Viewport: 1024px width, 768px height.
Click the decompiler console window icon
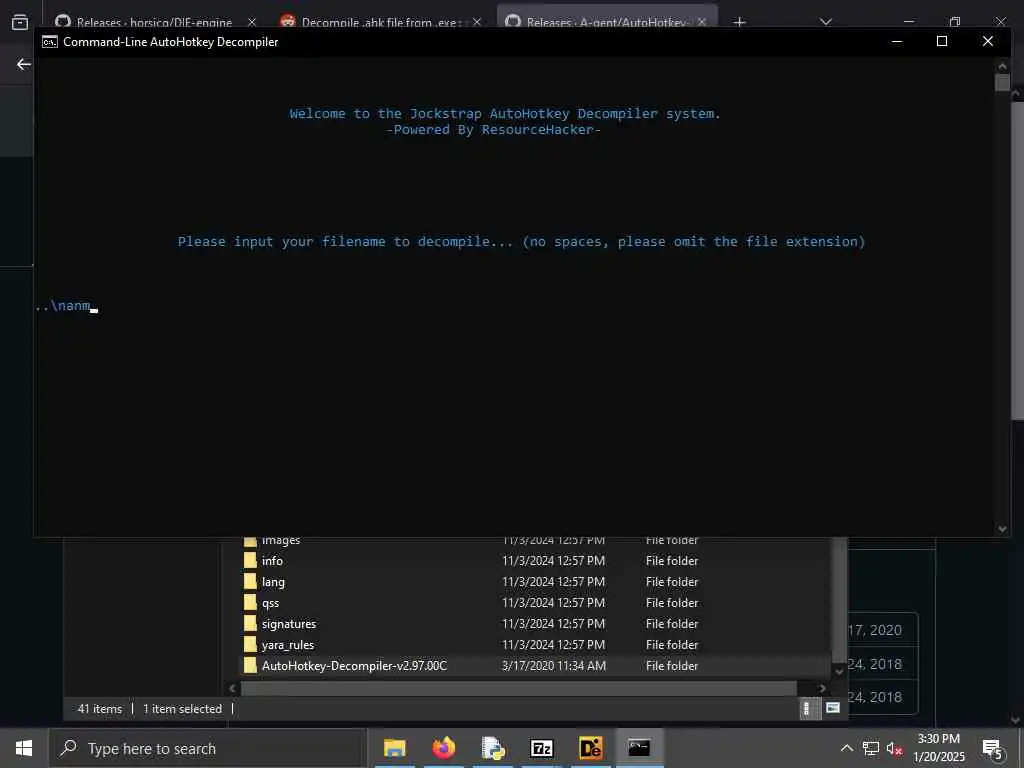[x=50, y=42]
